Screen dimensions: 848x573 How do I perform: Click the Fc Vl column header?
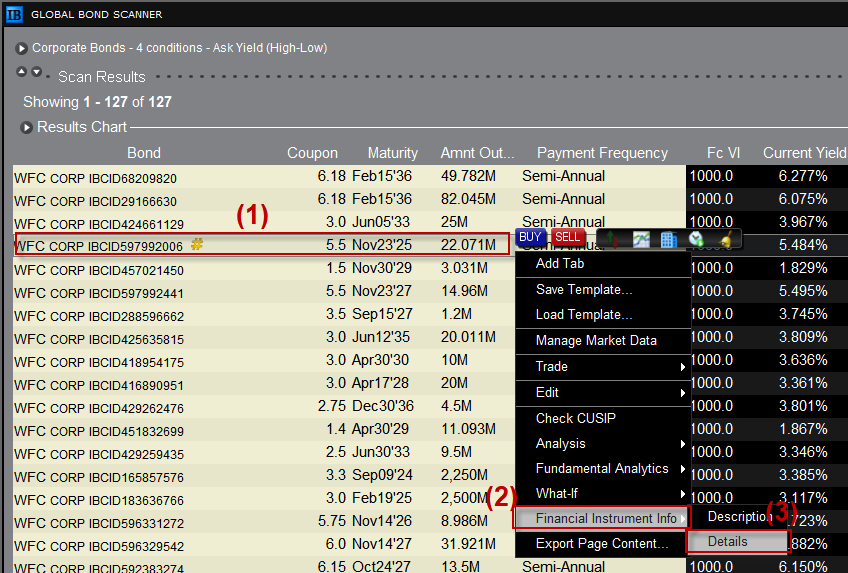[x=723, y=153]
